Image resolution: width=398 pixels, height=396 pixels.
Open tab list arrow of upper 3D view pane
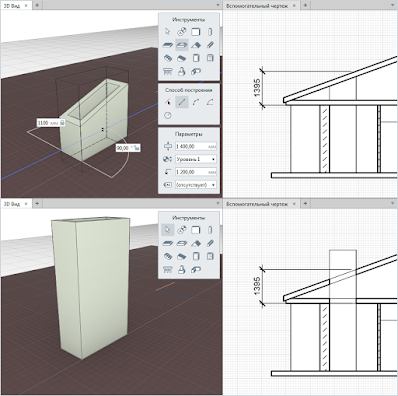[x=218, y=5]
